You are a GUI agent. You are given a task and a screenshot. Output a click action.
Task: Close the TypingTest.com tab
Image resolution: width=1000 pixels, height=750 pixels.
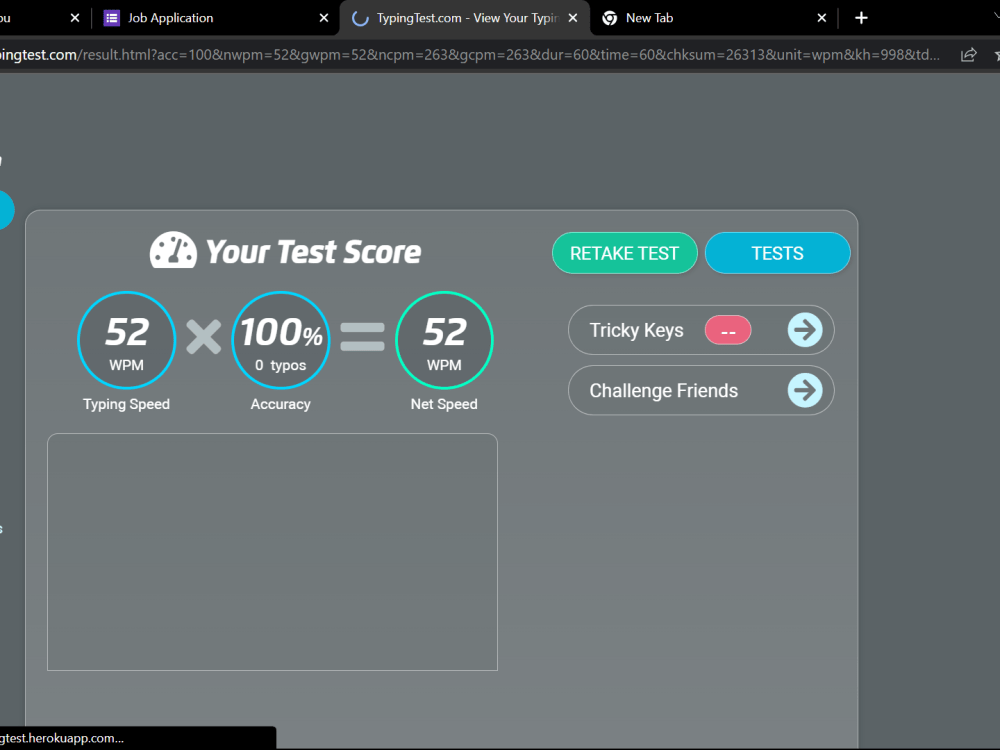pyautogui.click(x=573, y=18)
